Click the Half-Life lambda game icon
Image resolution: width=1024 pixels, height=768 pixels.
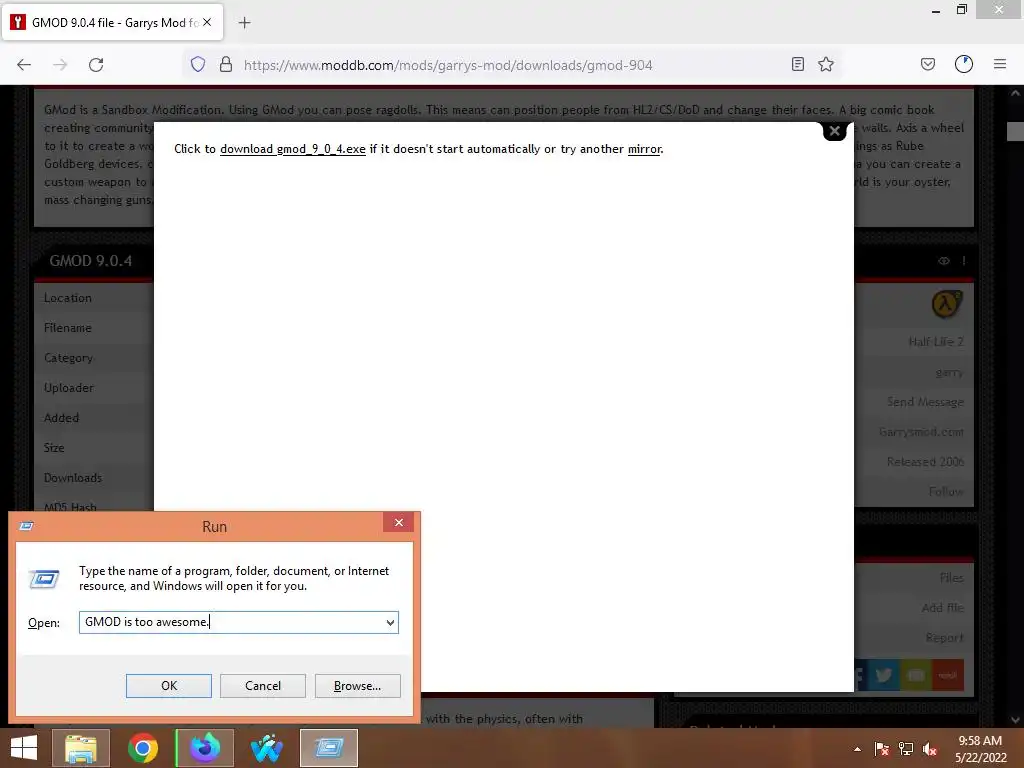coord(946,304)
